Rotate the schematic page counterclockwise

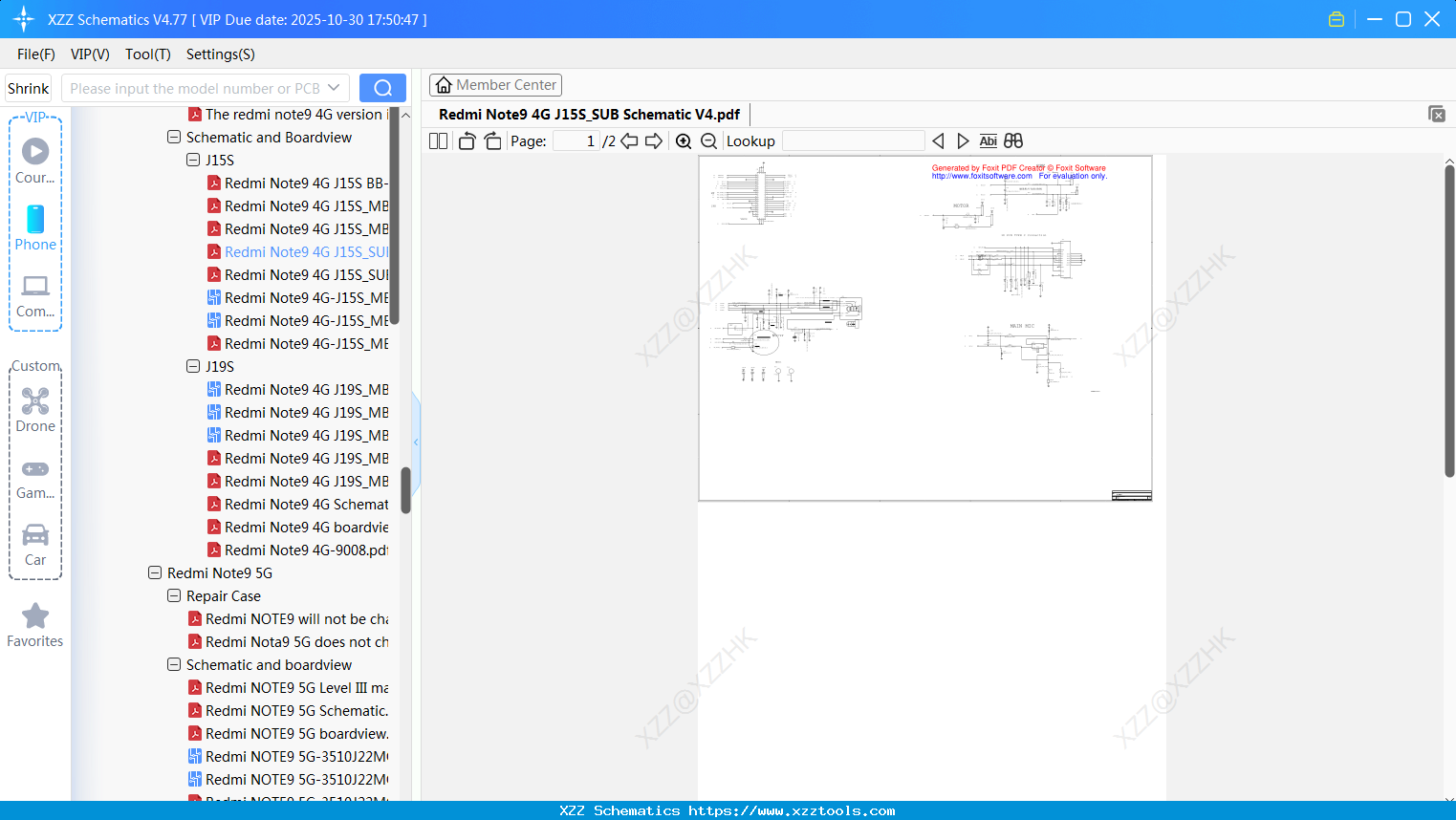pos(466,140)
